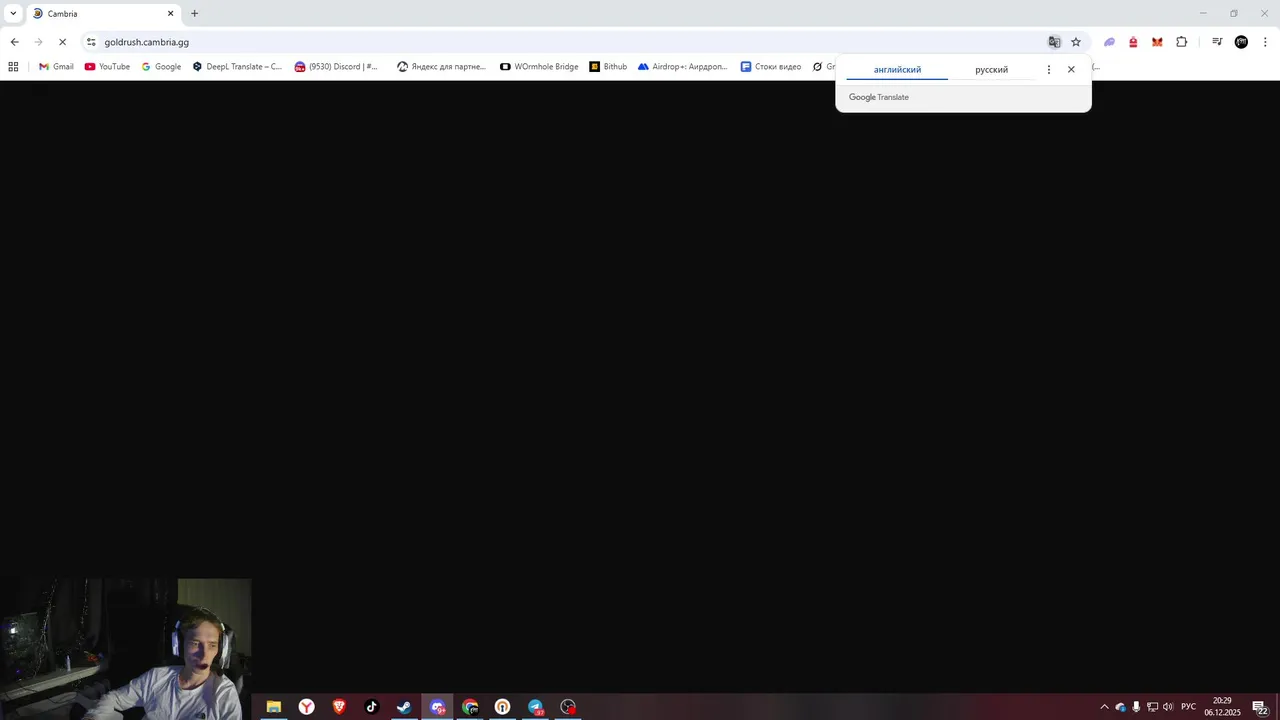Image resolution: width=1280 pixels, height=720 pixels.
Task: Open YouTube bookmark
Action: [x=107, y=67]
